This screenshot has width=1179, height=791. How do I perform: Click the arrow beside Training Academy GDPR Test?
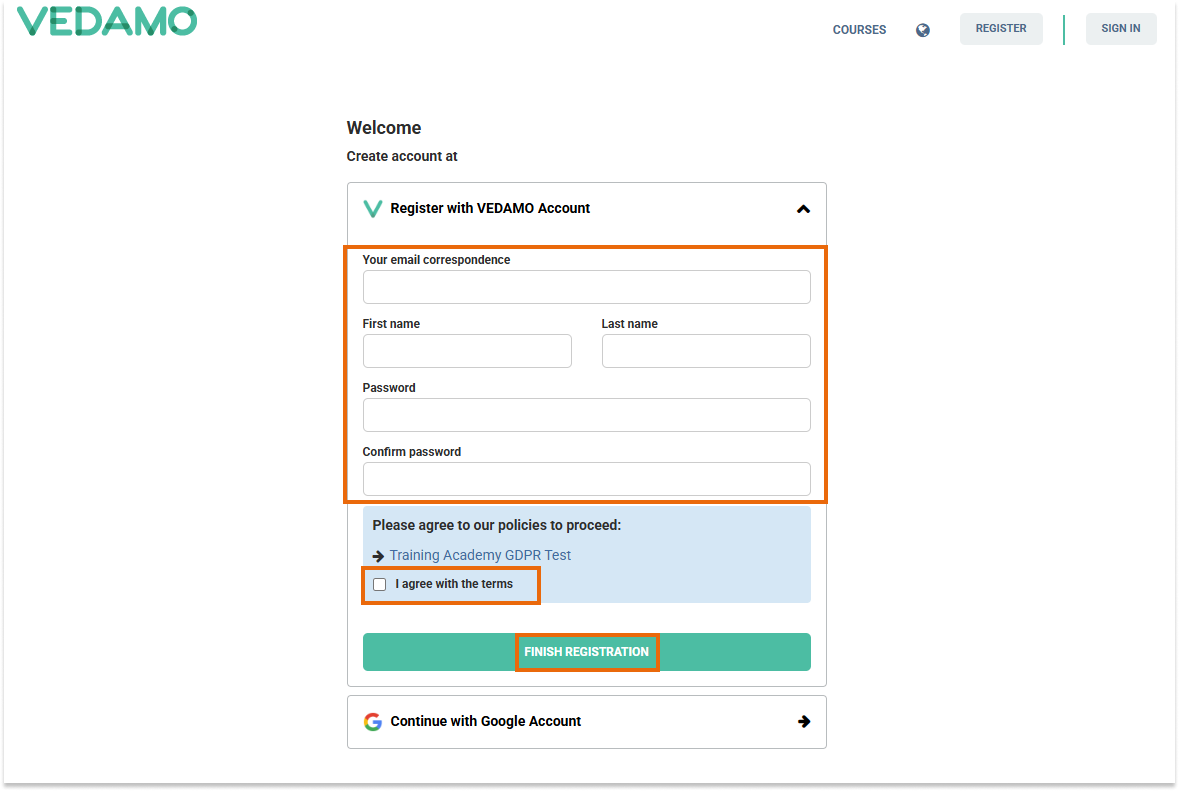[x=378, y=555]
